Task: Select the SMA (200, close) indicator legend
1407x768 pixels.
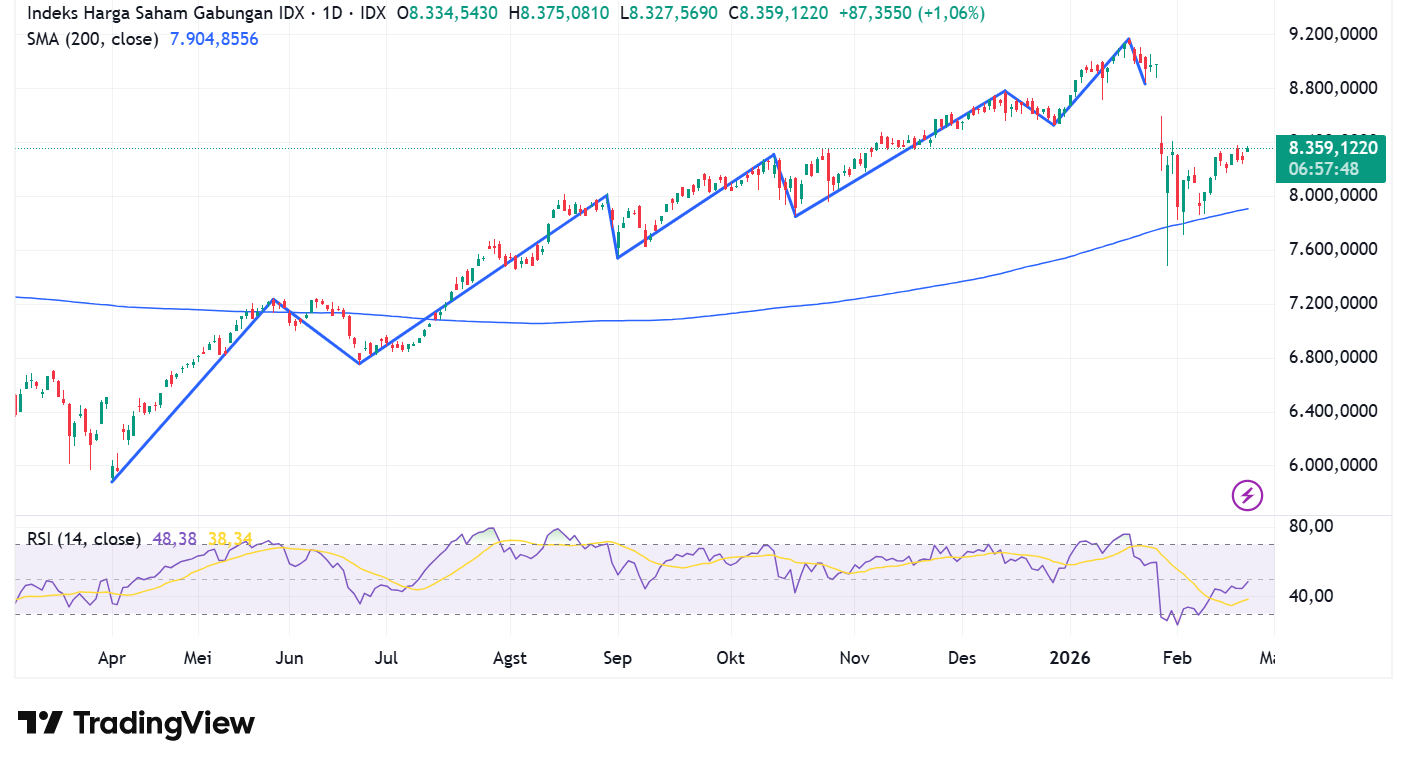Action: (93, 39)
